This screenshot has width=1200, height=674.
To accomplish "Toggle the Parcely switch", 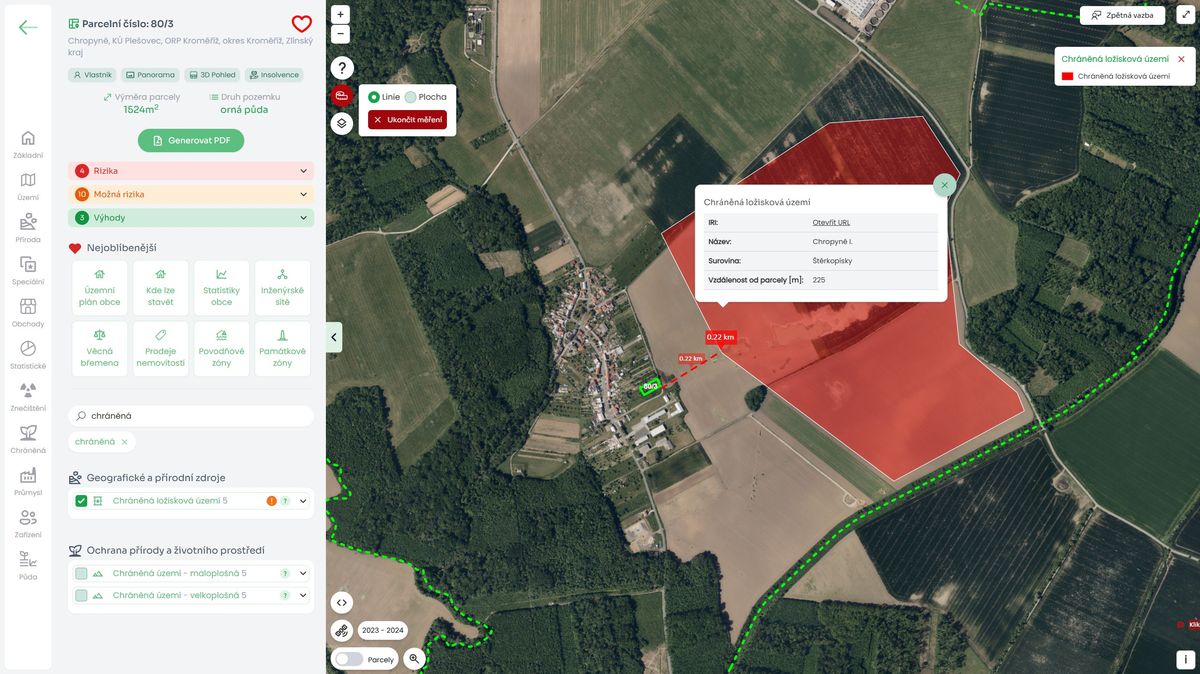I will pos(349,660).
